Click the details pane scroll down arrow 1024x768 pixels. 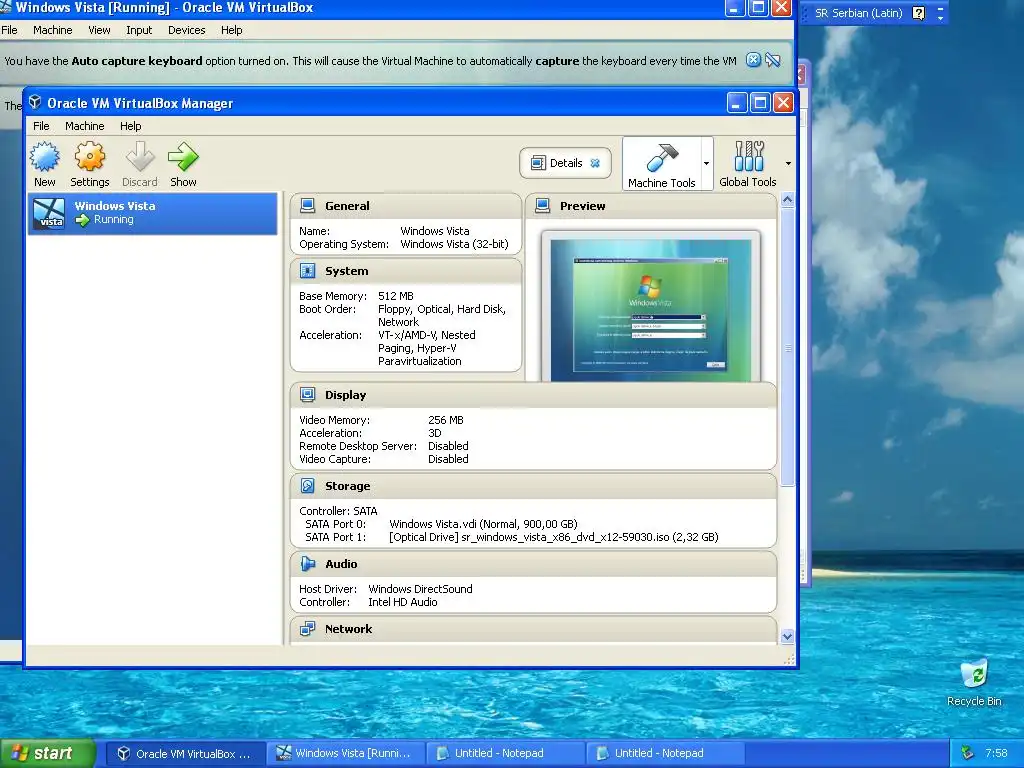[788, 636]
